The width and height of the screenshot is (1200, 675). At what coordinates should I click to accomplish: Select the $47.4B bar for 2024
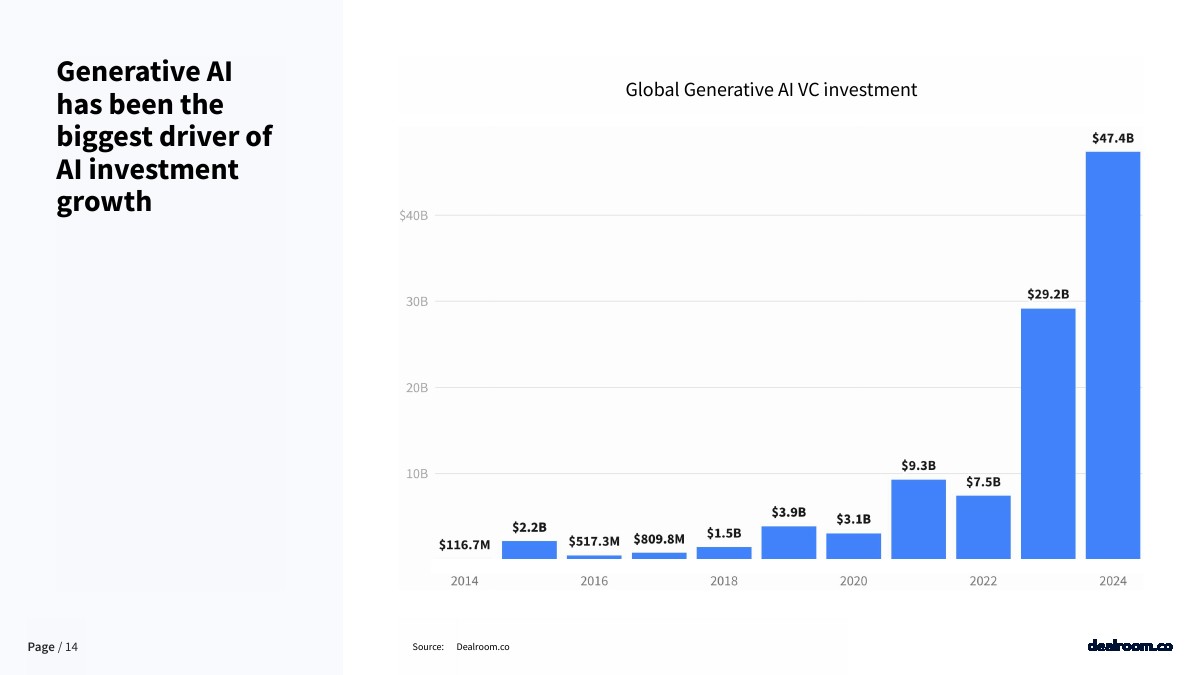tap(1112, 355)
